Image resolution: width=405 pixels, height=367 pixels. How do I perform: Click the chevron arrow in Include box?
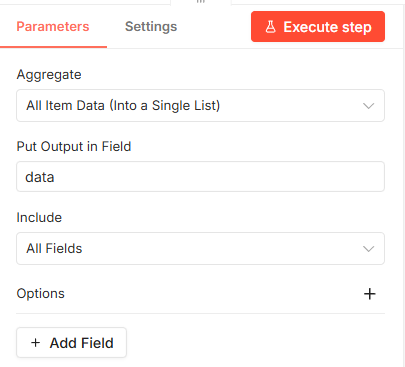pos(368,249)
